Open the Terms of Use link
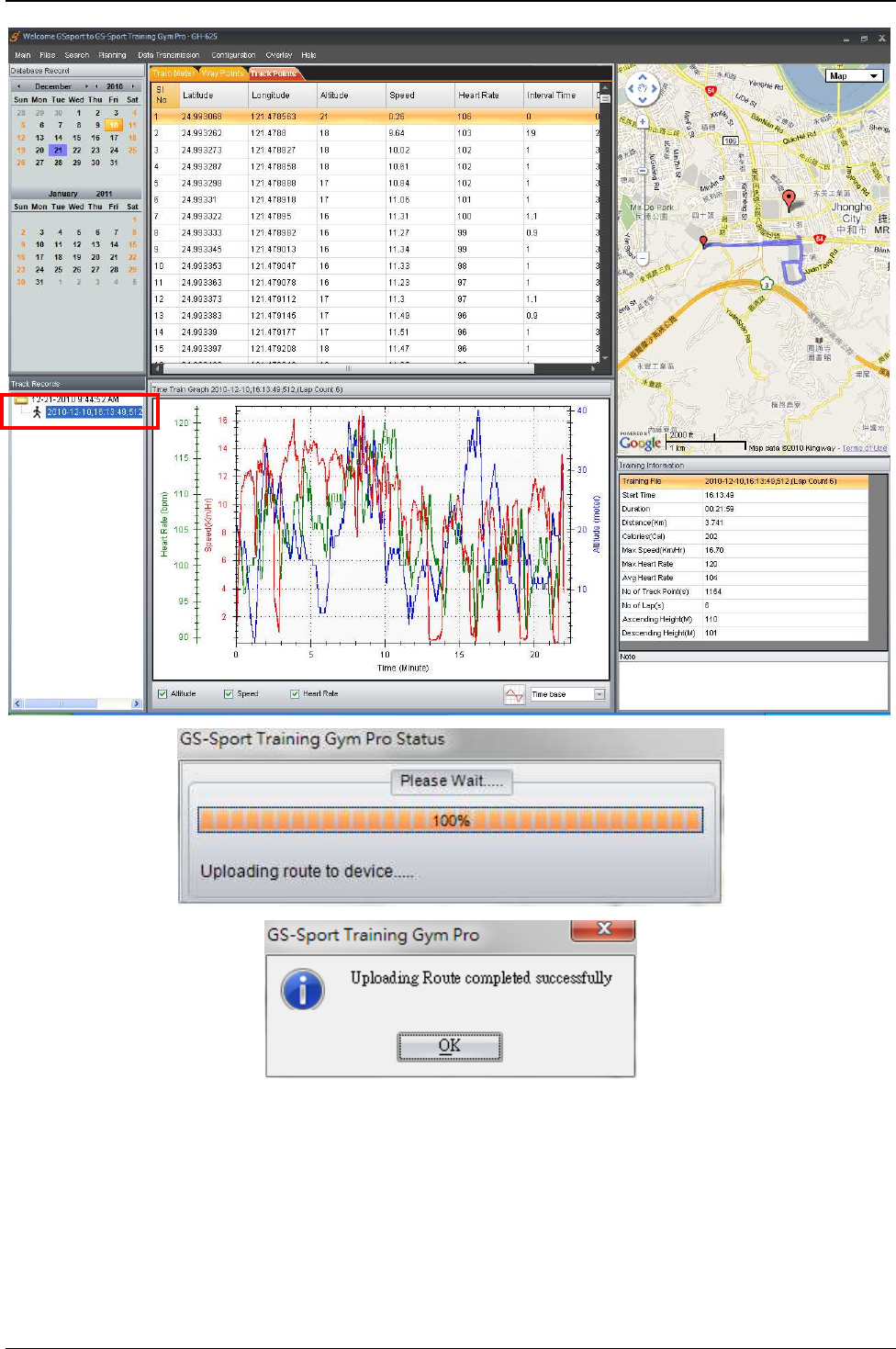 (865, 448)
